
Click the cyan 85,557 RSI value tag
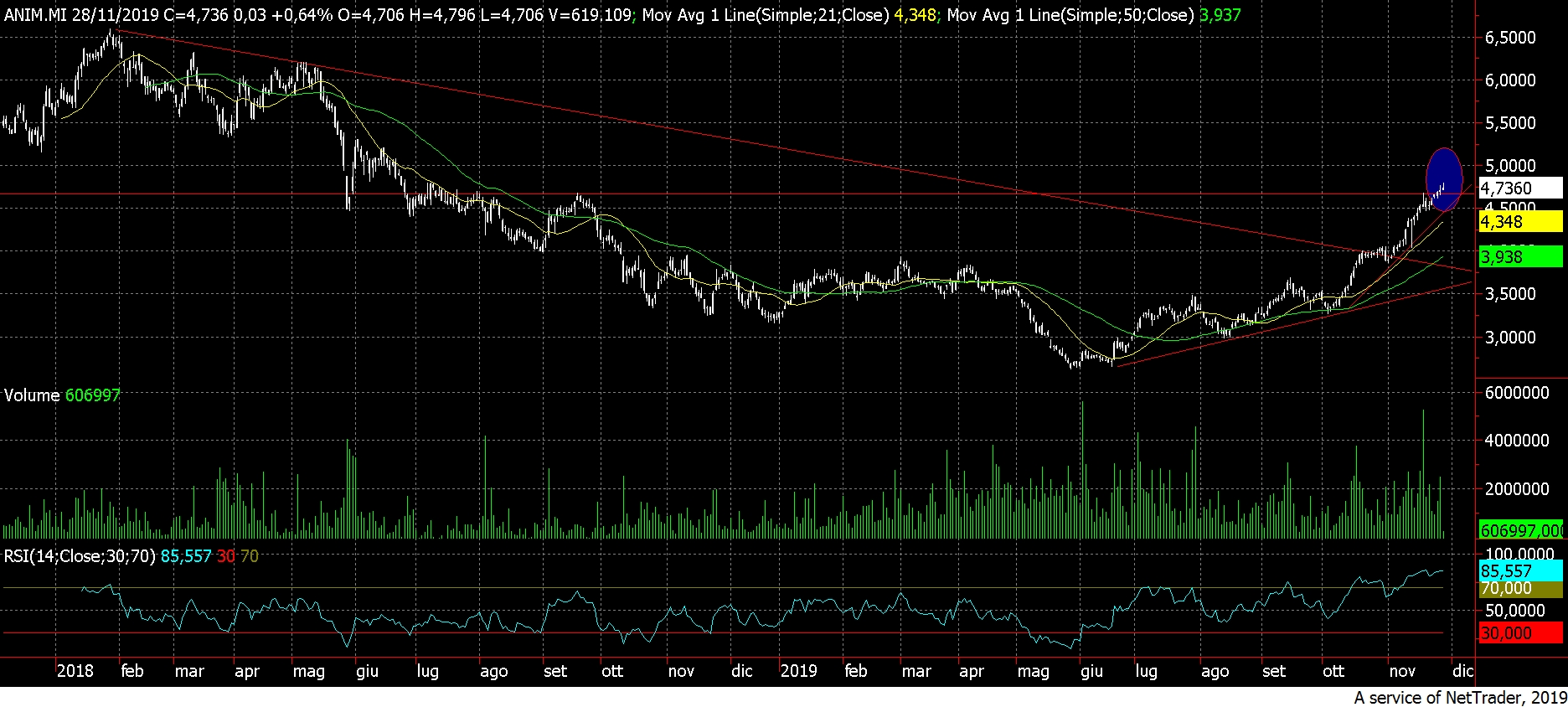pyautogui.click(x=1521, y=570)
